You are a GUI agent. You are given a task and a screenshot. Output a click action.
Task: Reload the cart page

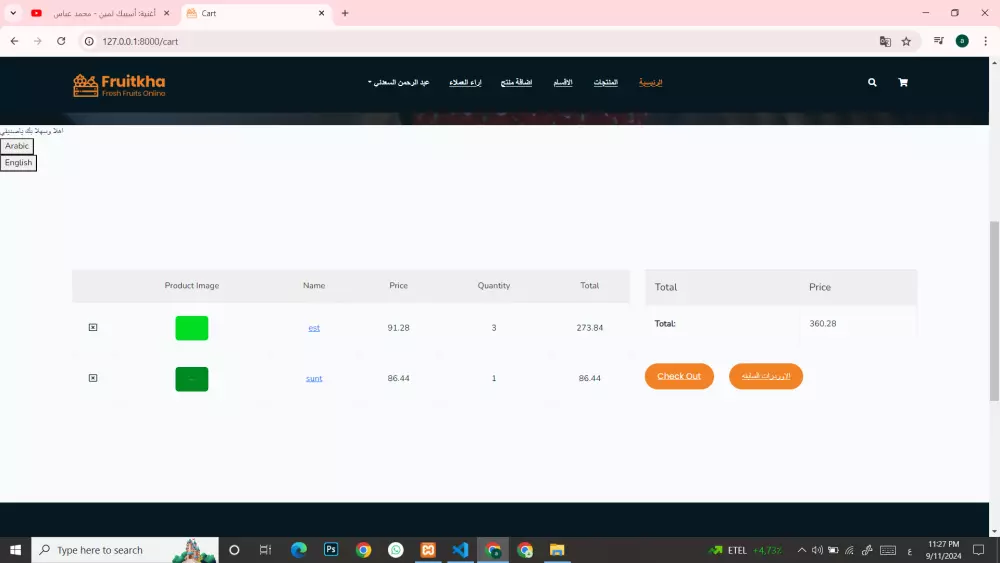(61, 41)
